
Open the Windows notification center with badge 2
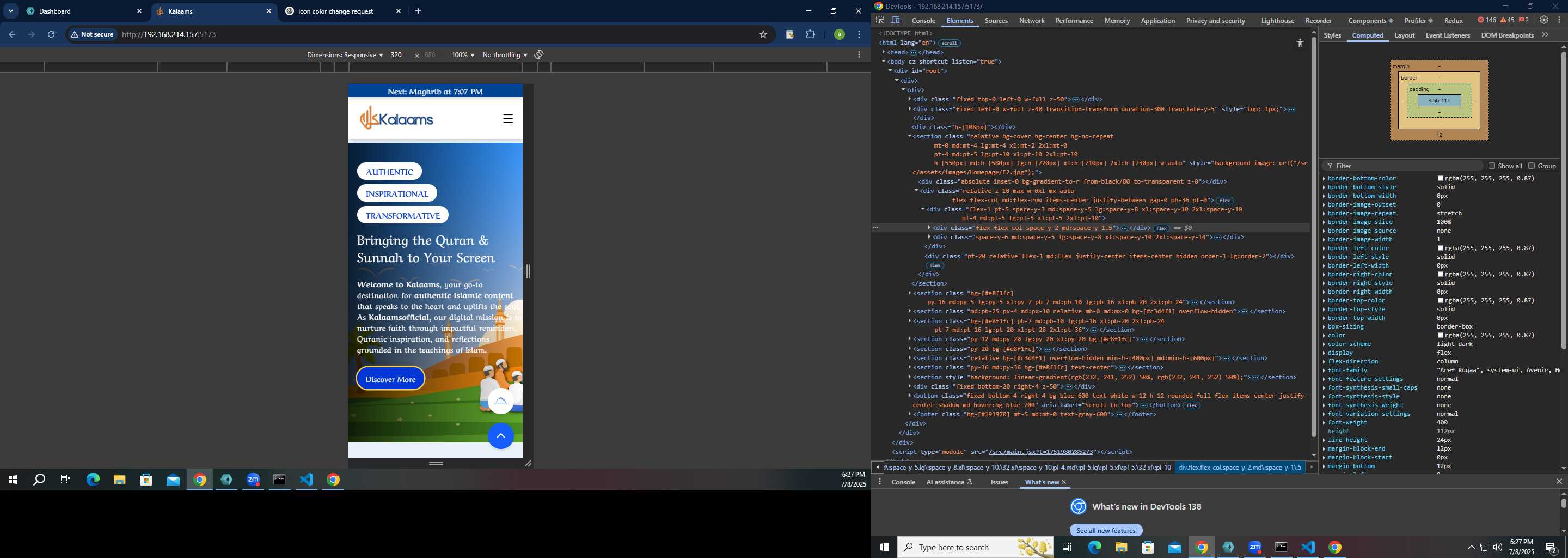1551,548
